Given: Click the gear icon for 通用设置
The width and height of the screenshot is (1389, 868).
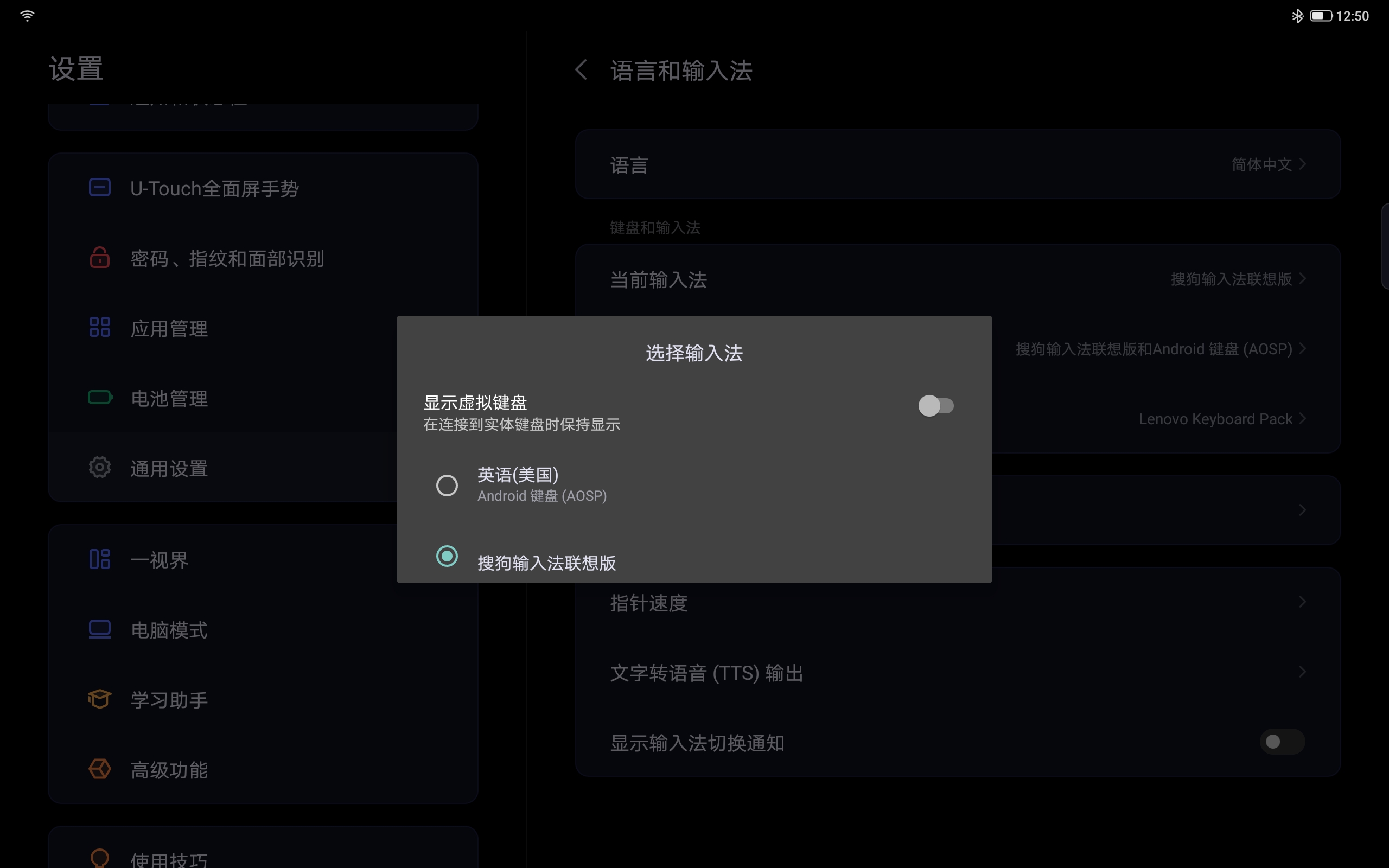Looking at the screenshot, I should pyautogui.click(x=100, y=467).
